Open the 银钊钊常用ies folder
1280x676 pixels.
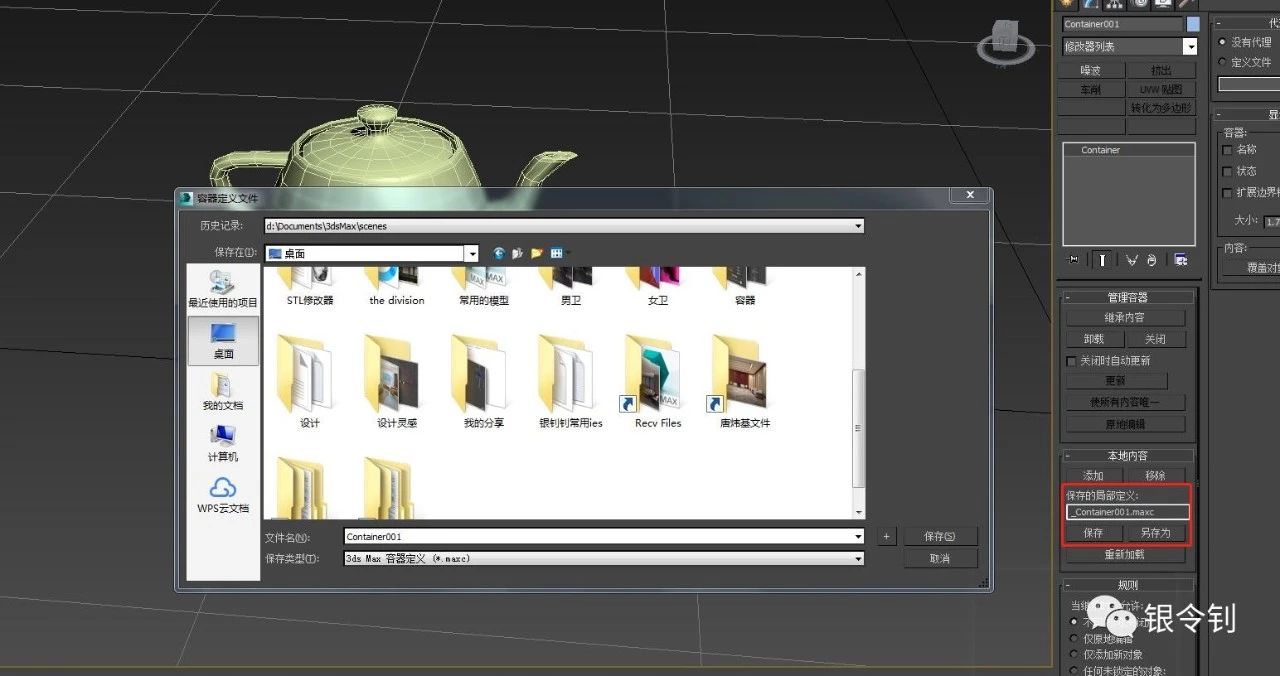click(571, 382)
